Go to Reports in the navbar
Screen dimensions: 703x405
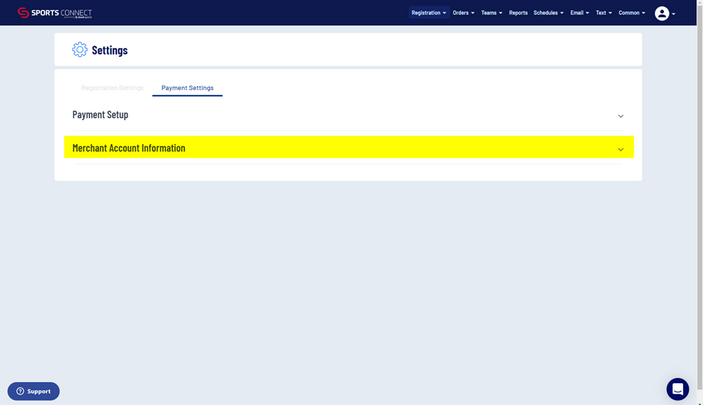518,13
